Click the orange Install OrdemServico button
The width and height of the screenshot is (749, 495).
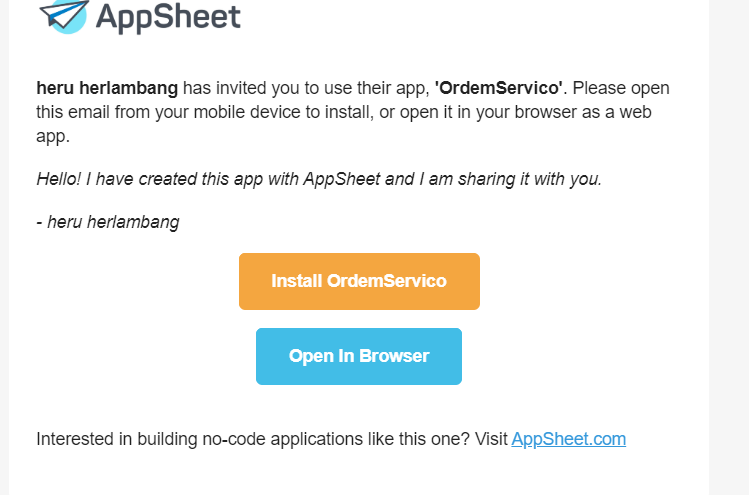(359, 281)
